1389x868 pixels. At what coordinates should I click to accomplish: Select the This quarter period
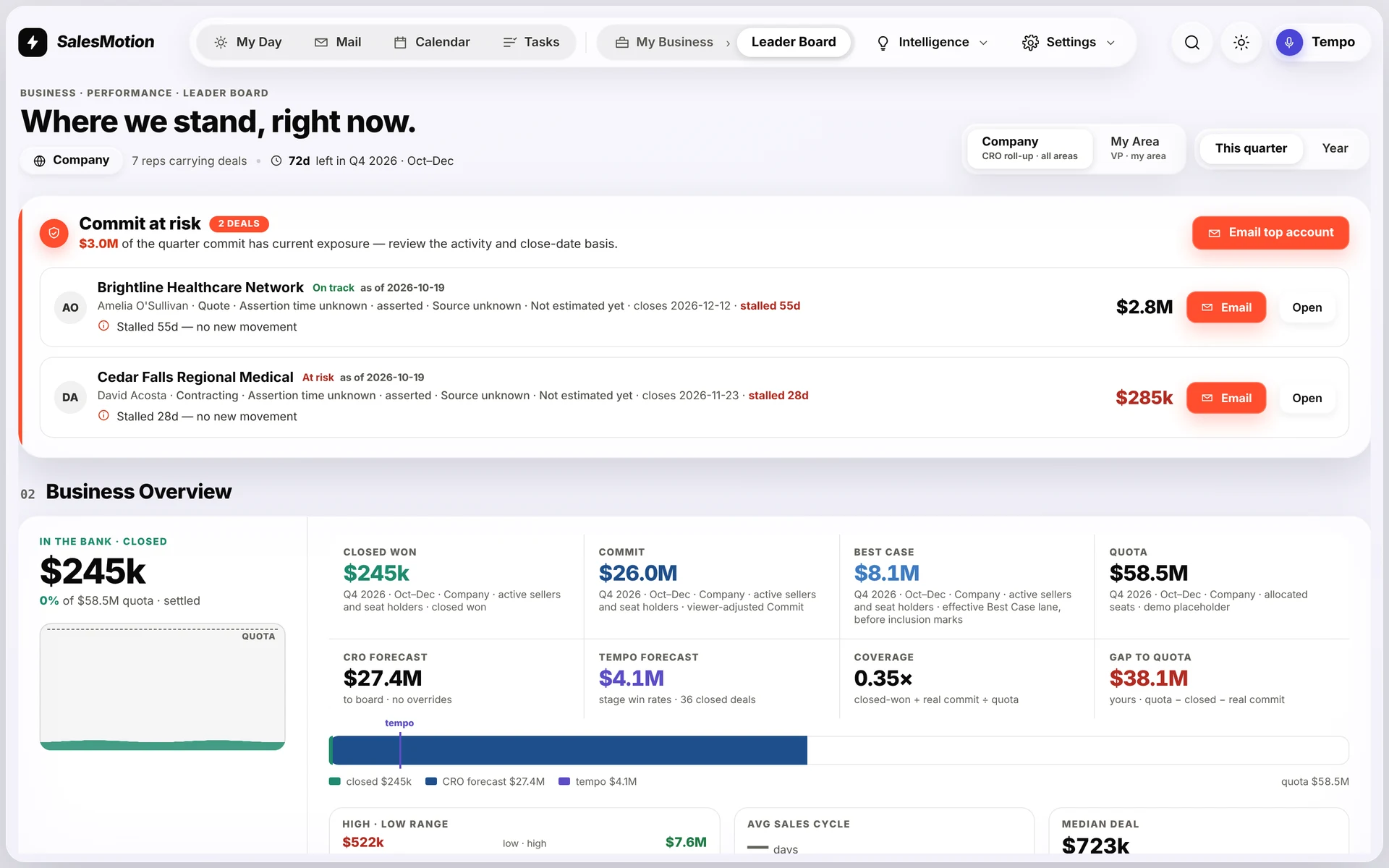tap(1251, 148)
